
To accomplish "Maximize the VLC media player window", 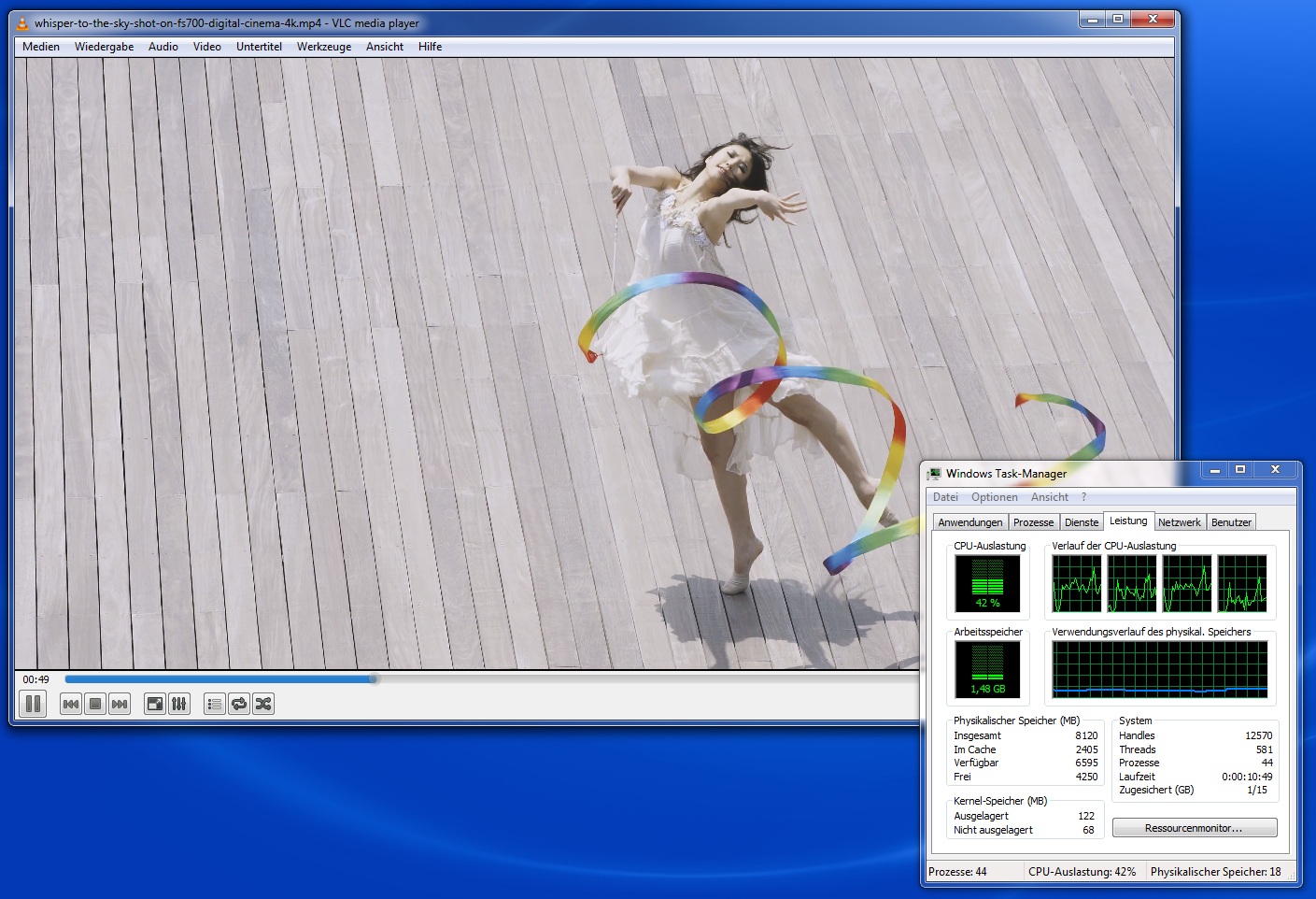I will pos(1117,19).
